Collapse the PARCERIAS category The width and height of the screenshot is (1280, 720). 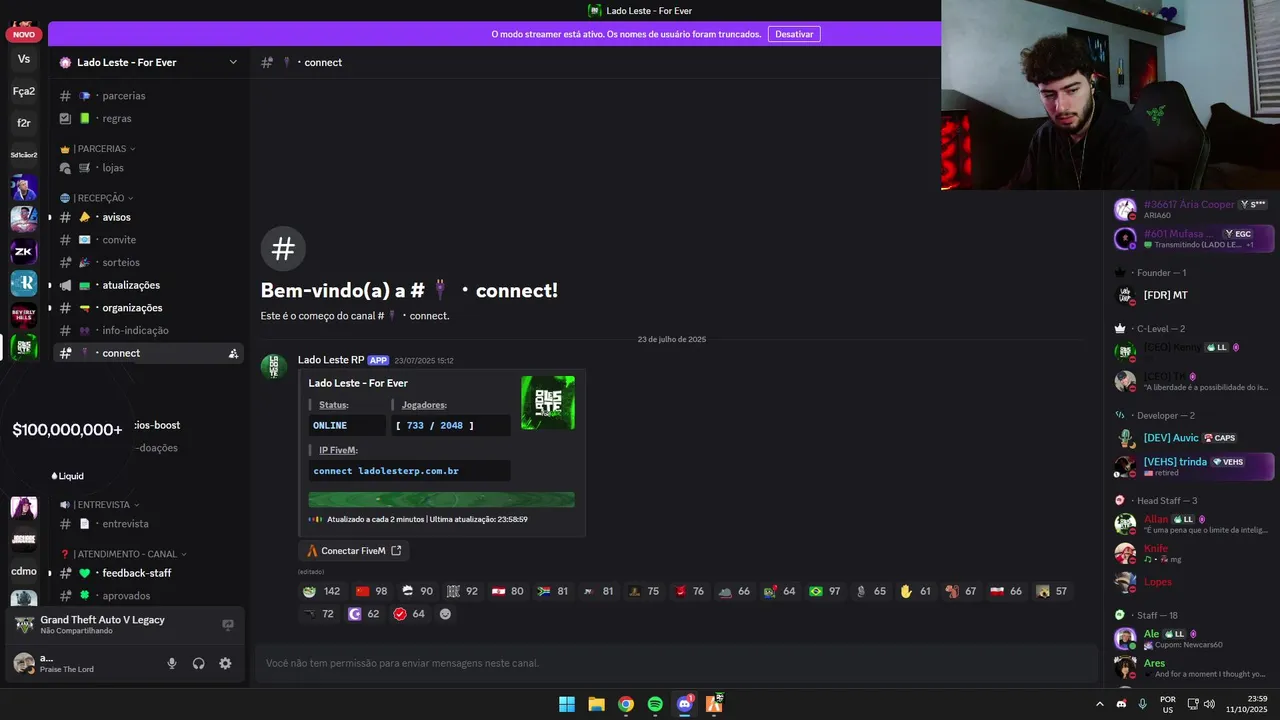(104, 149)
